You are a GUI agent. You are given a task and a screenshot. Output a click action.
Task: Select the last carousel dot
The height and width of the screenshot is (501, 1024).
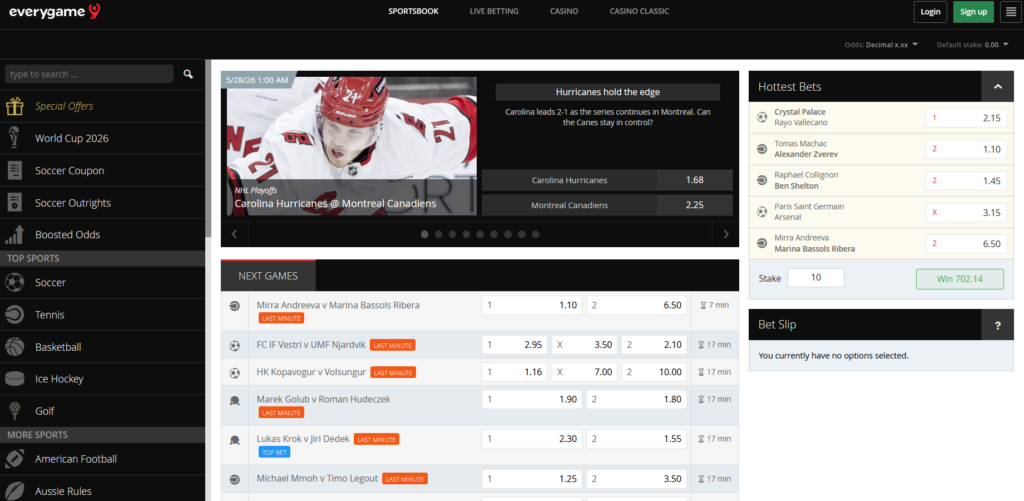(x=536, y=234)
